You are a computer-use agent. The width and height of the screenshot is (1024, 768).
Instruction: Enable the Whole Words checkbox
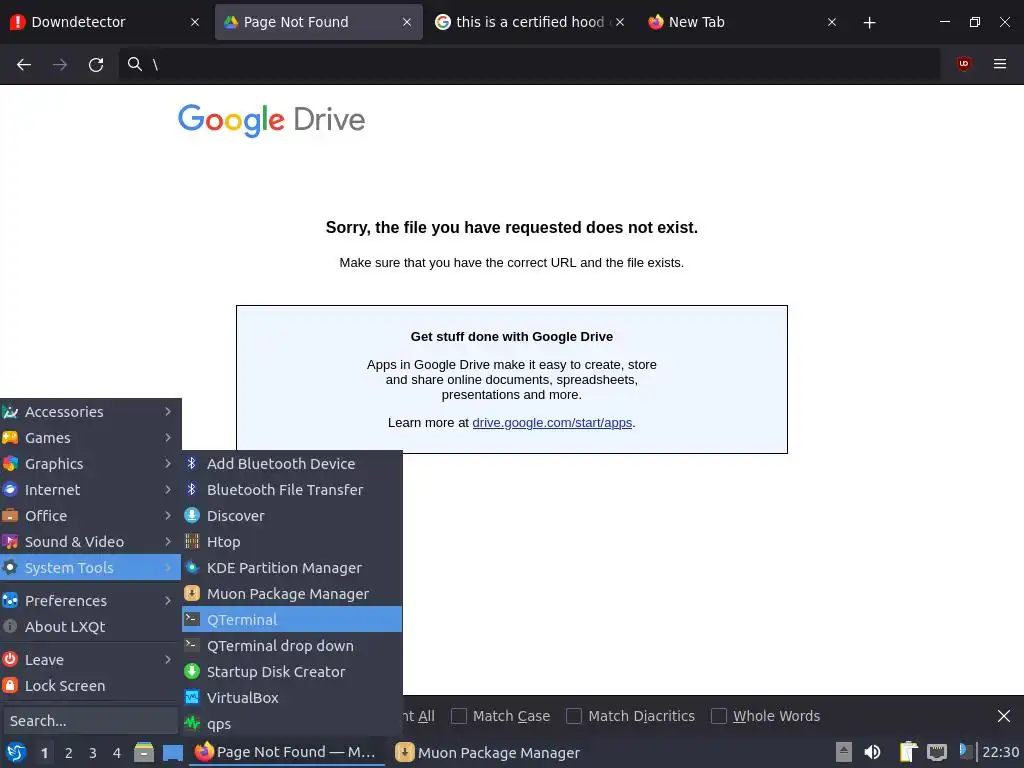tap(718, 716)
